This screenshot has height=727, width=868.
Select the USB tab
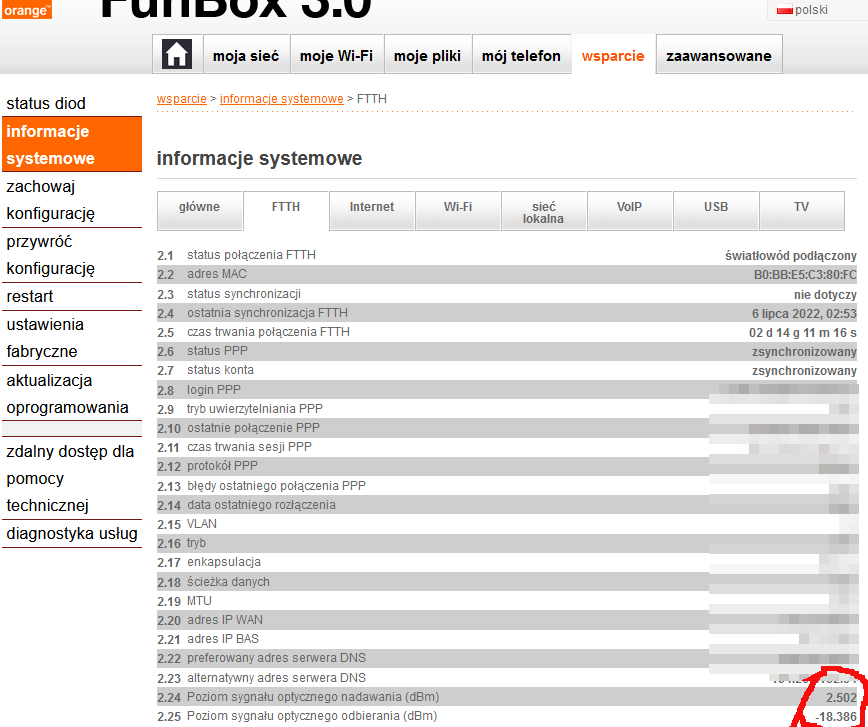point(715,208)
